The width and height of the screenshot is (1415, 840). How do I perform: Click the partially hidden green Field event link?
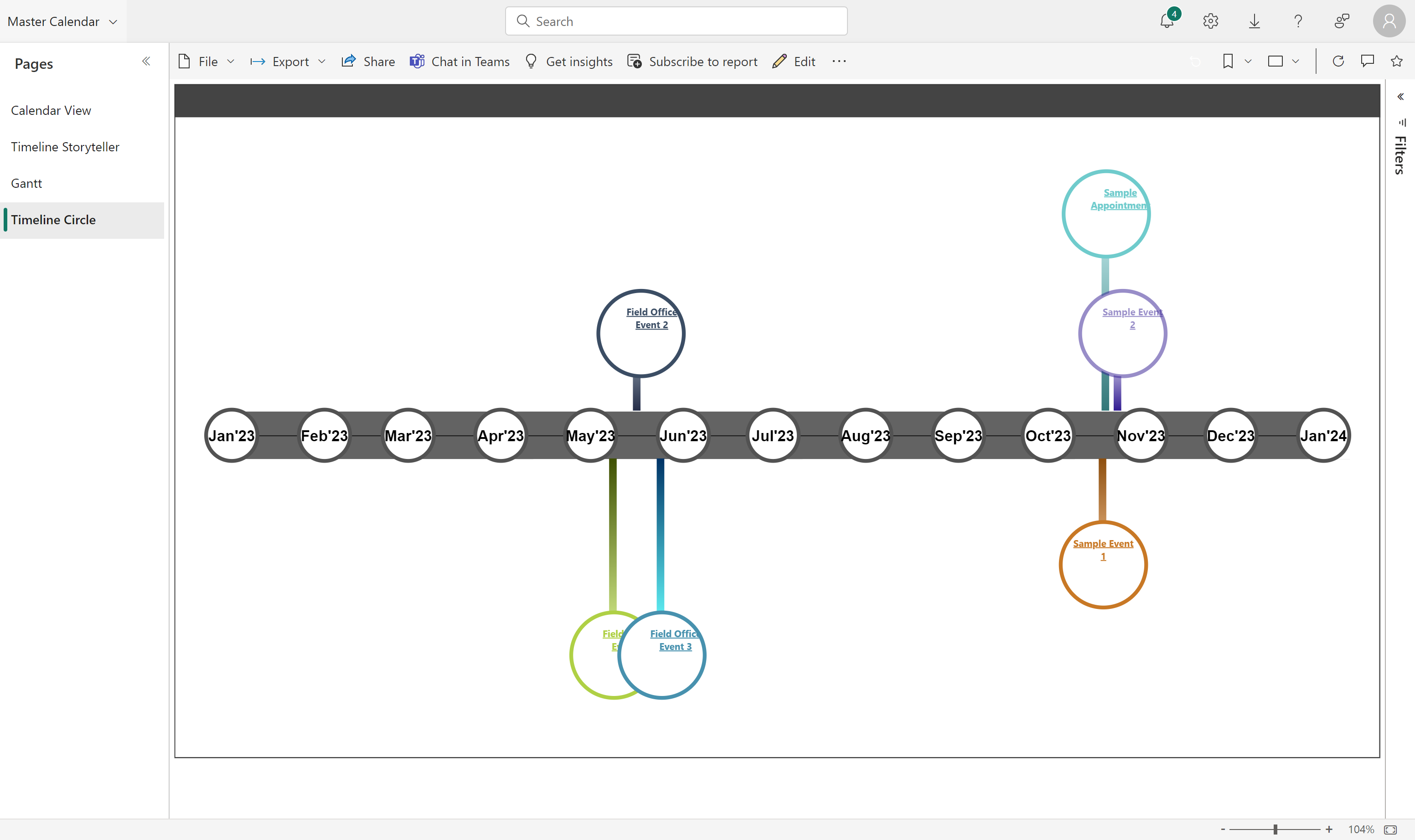point(612,640)
